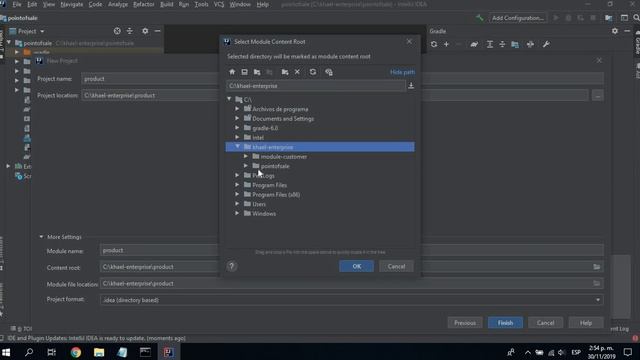Click Gradle toolbar folder icon

[x=515, y=44]
